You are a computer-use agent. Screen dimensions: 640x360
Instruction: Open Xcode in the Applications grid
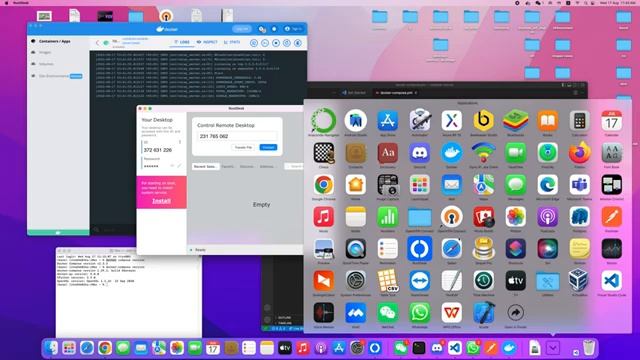(x=484, y=313)
